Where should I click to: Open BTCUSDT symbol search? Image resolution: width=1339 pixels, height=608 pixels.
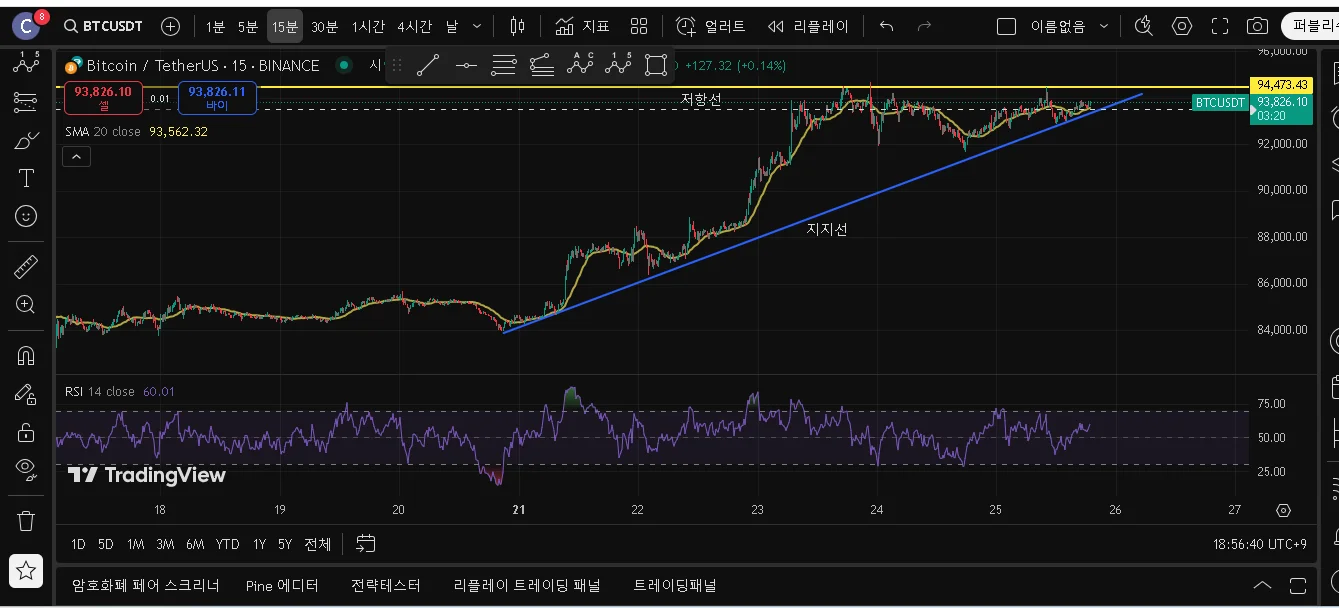pyautogui.click(x=102, y=26)
